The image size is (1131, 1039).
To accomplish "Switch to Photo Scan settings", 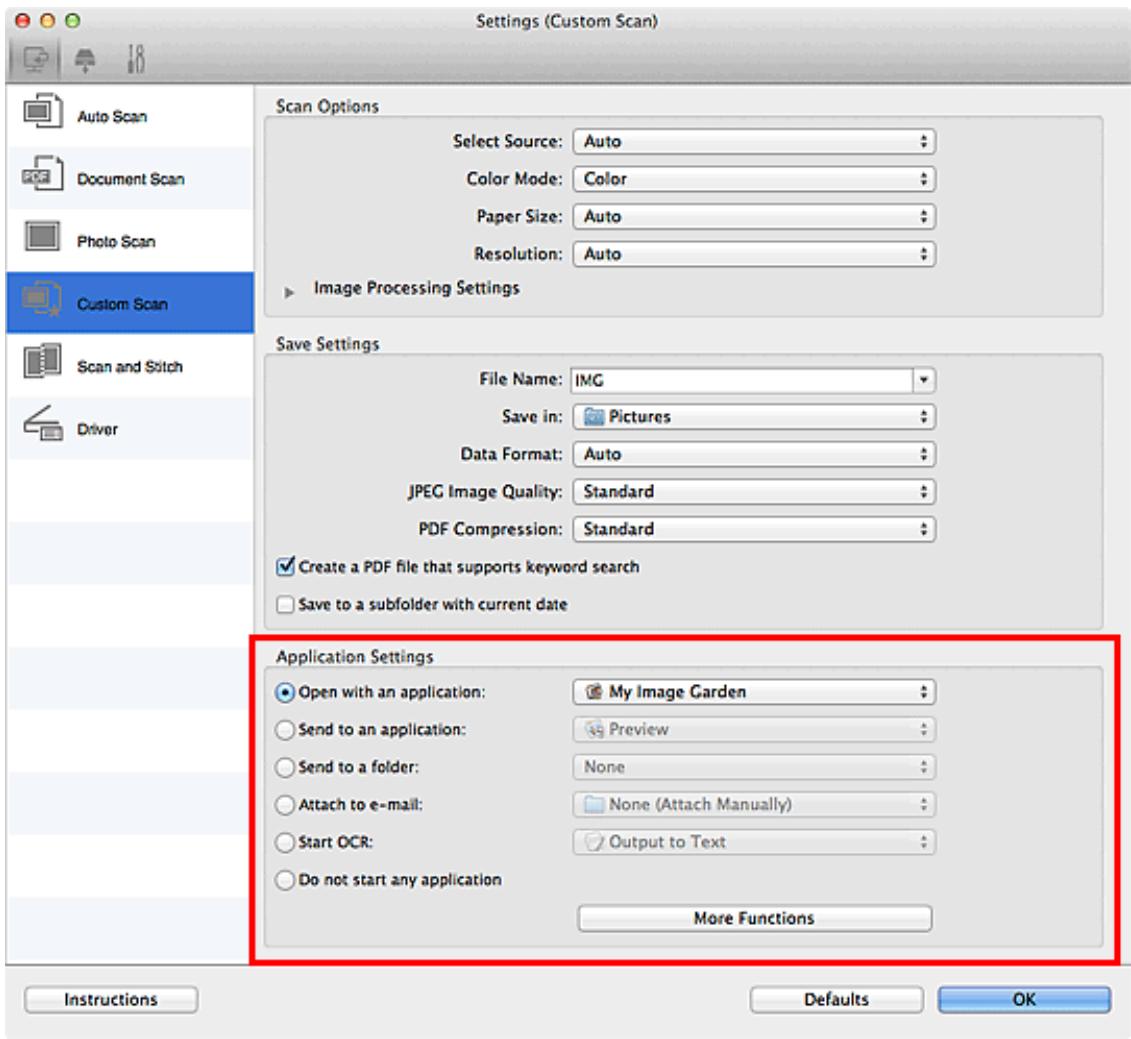I will pyautogui.click(x=130, y=241).
